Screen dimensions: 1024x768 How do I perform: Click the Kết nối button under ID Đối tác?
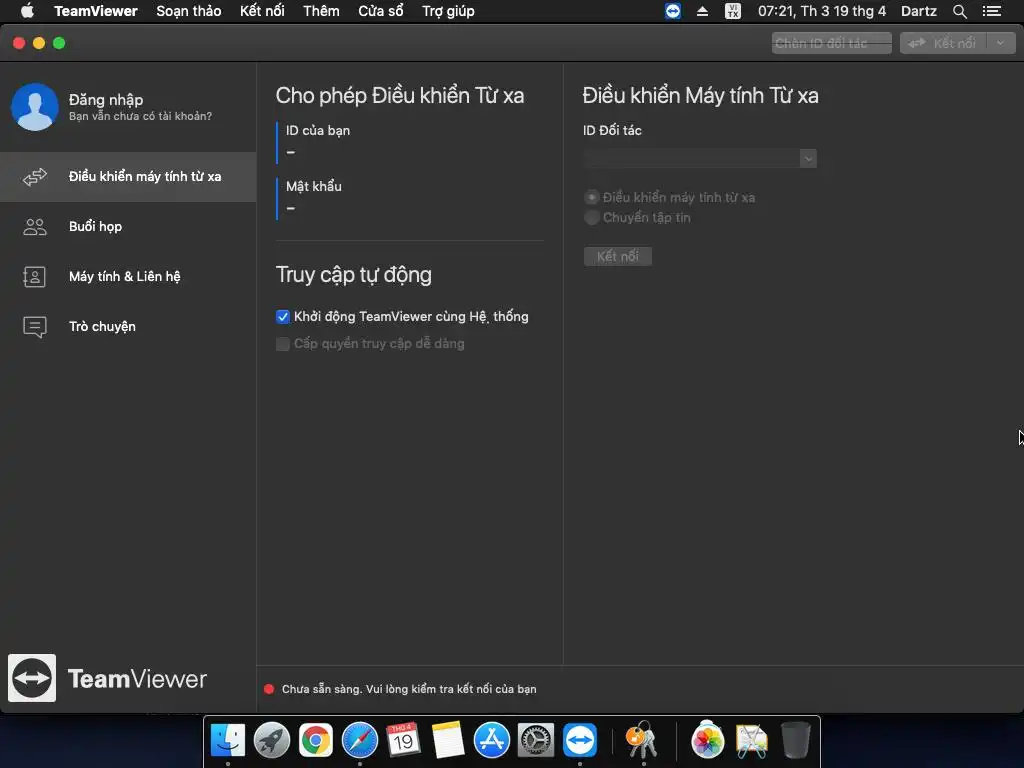pyautogui.click(x=618, y=256)
